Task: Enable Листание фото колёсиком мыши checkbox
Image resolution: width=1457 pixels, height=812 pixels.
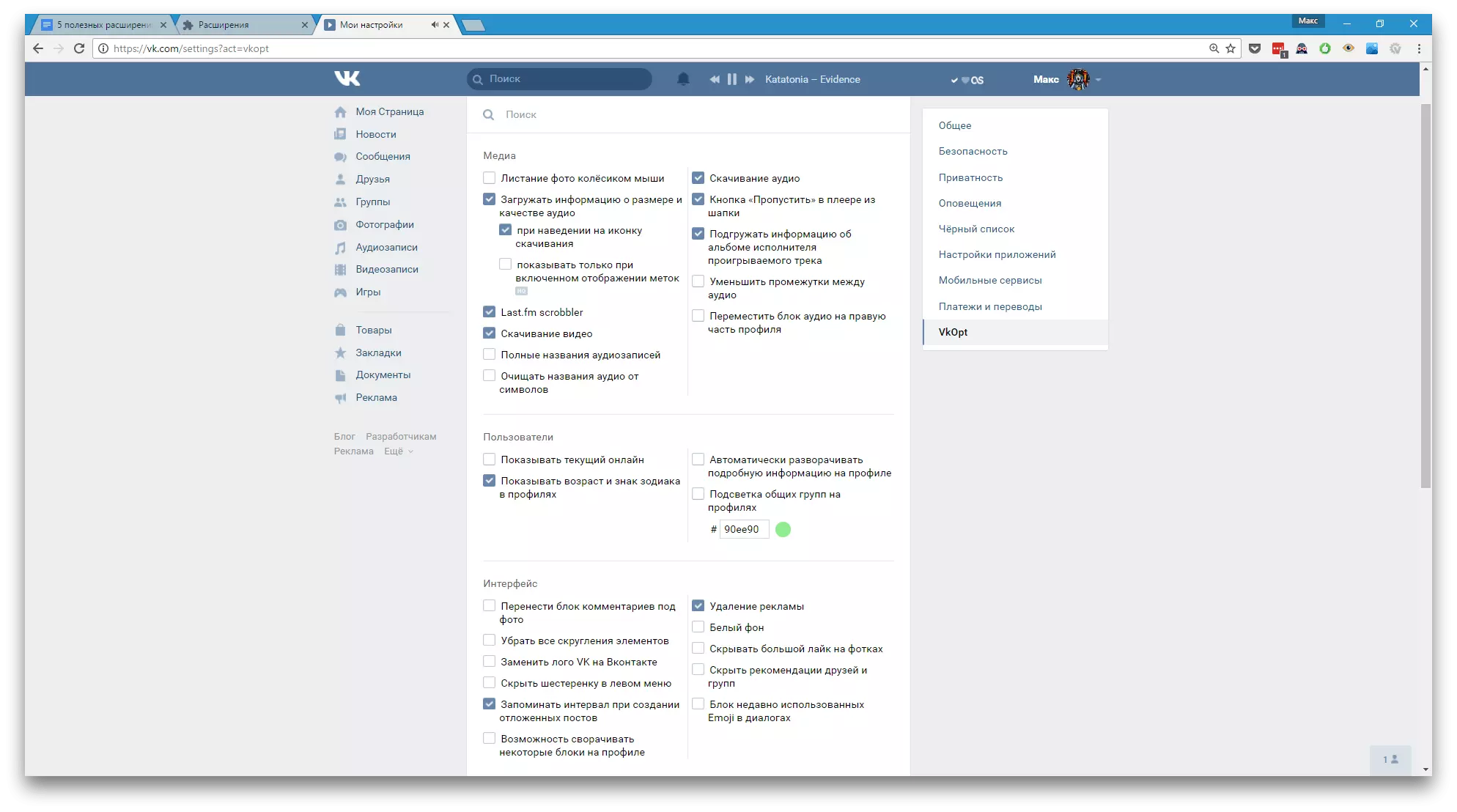Action: tap(489, 178)
